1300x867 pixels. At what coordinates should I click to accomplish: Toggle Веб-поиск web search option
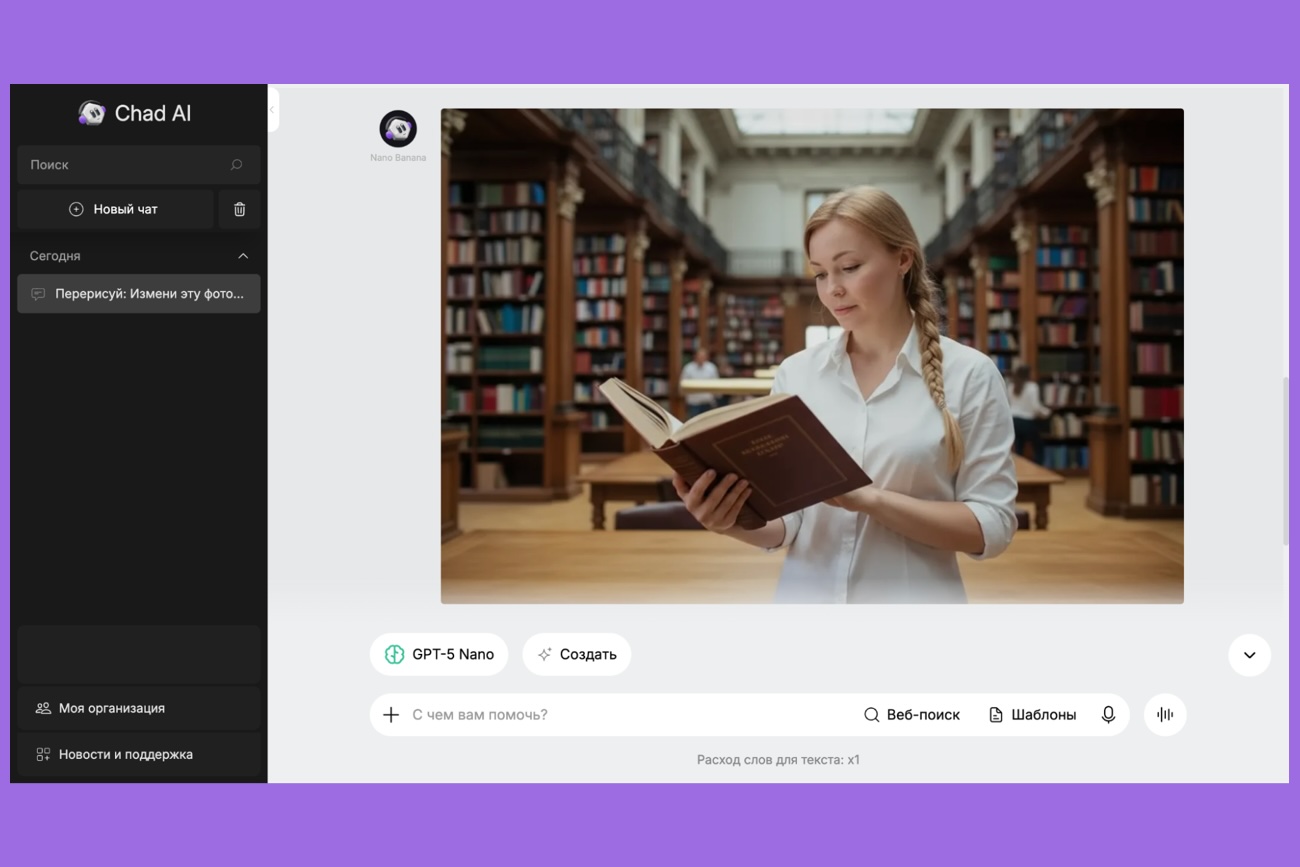point(911,715)
